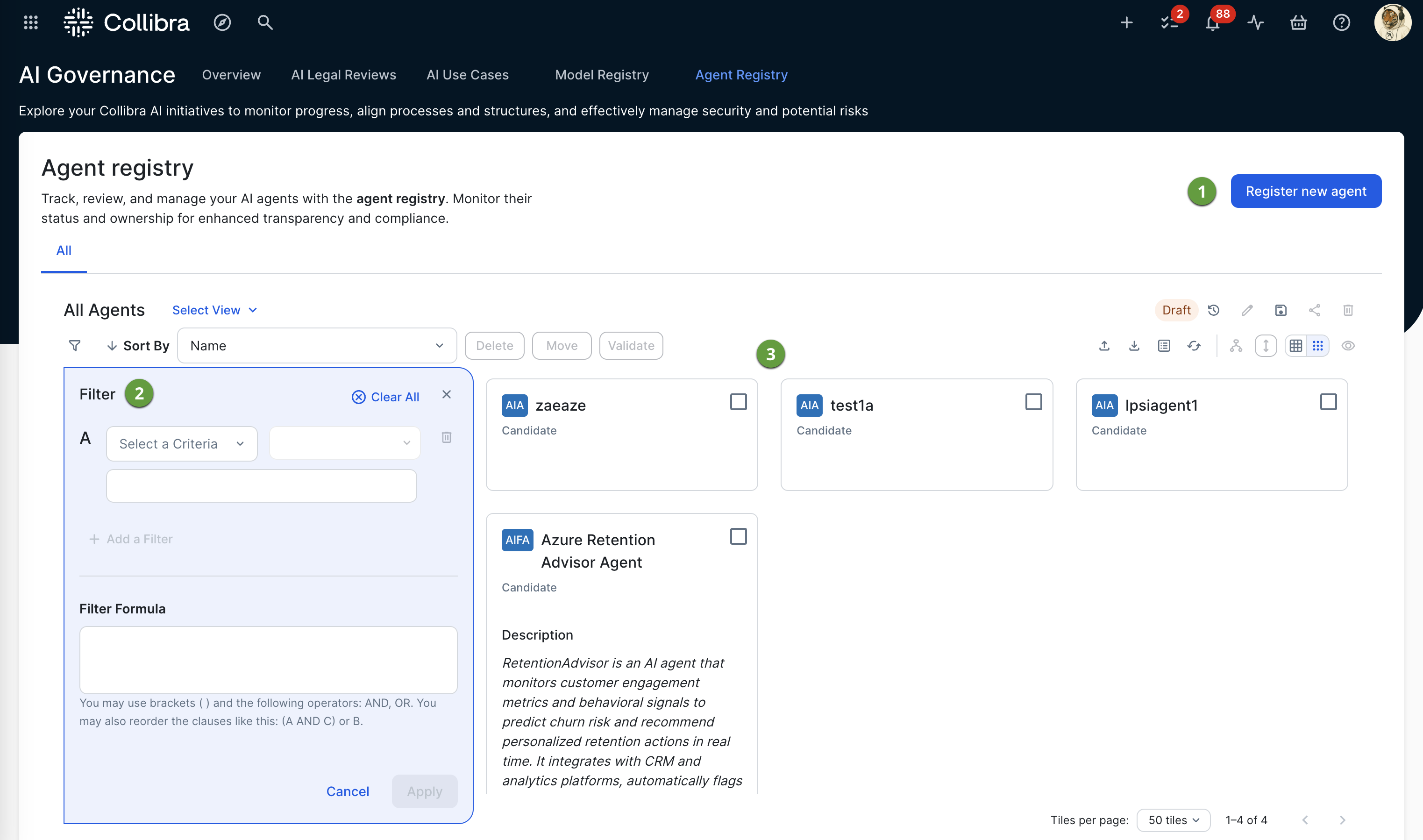Click the download export icon
Screen dimensions: 1423x840
coord(1134,346)
